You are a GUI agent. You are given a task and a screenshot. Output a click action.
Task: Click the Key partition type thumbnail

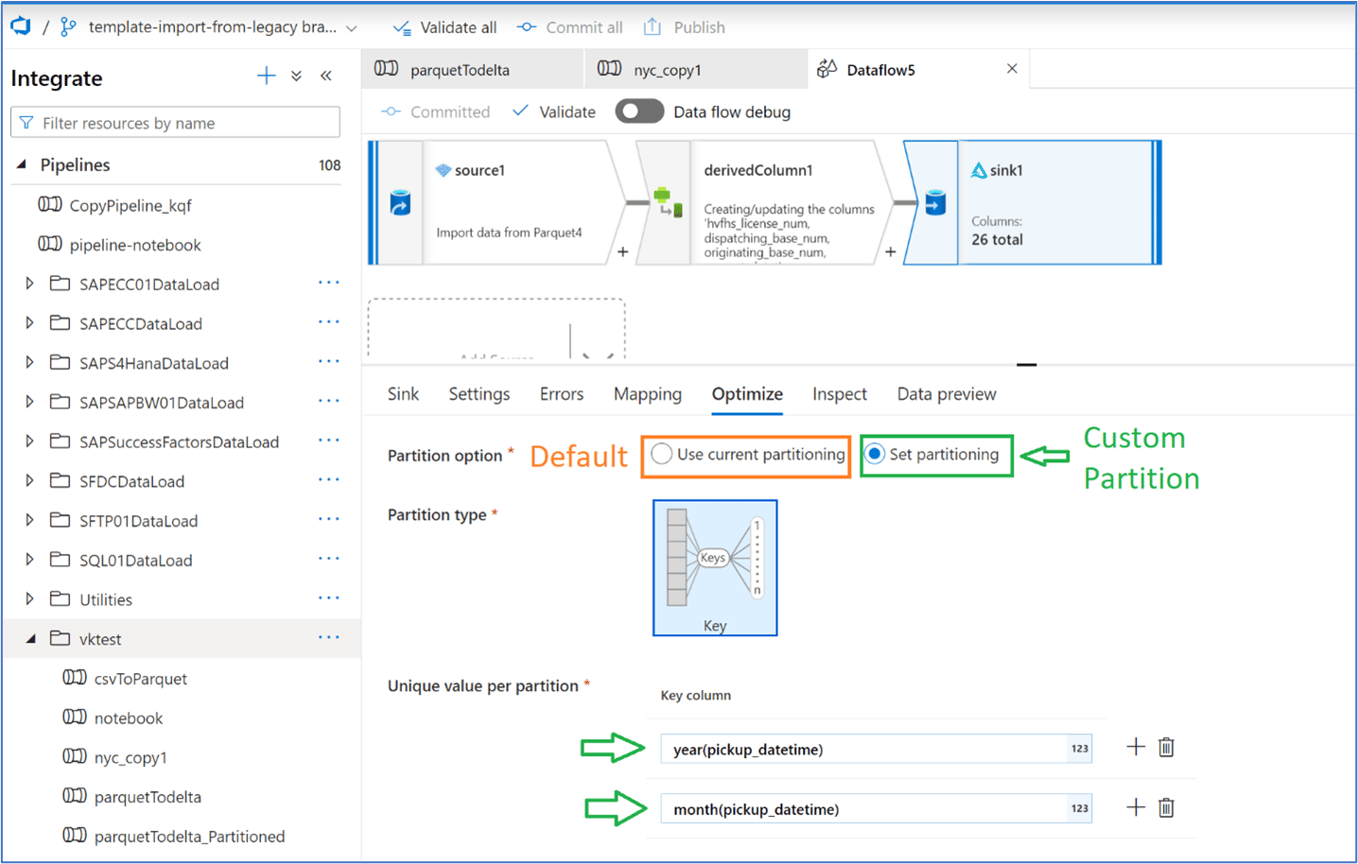(714, 567)
